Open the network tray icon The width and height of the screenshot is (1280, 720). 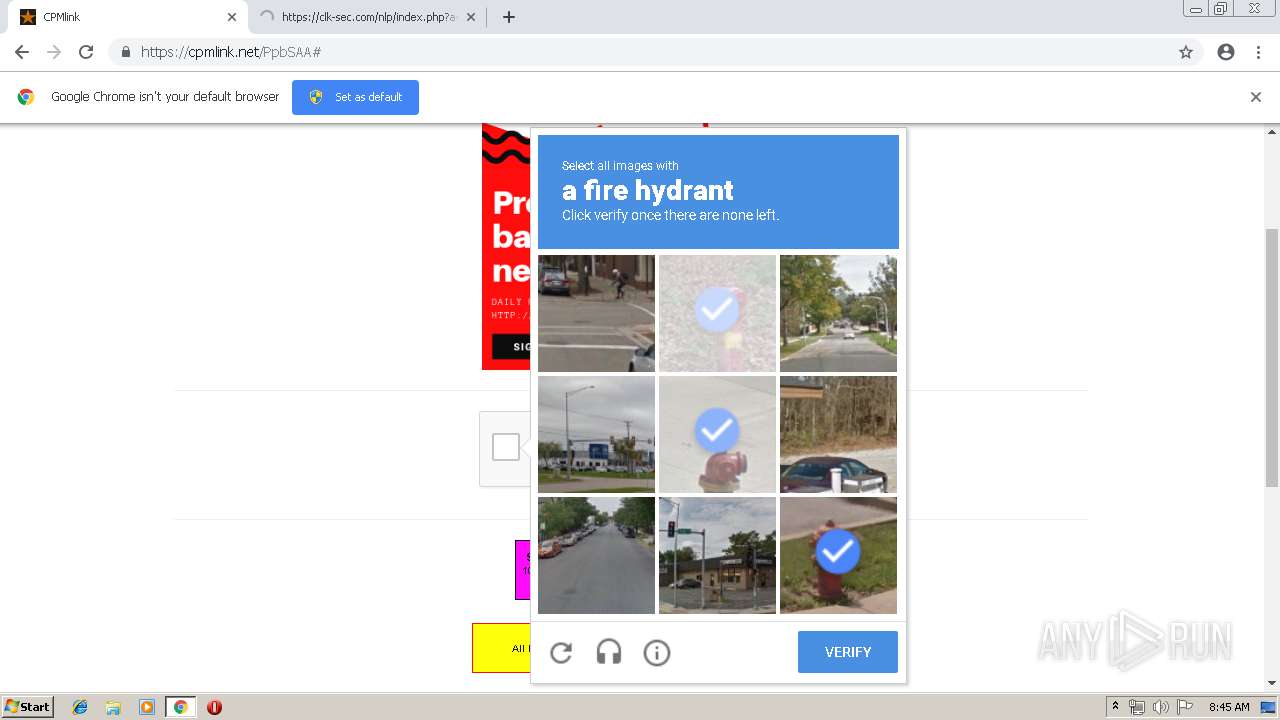point(1137,707)
